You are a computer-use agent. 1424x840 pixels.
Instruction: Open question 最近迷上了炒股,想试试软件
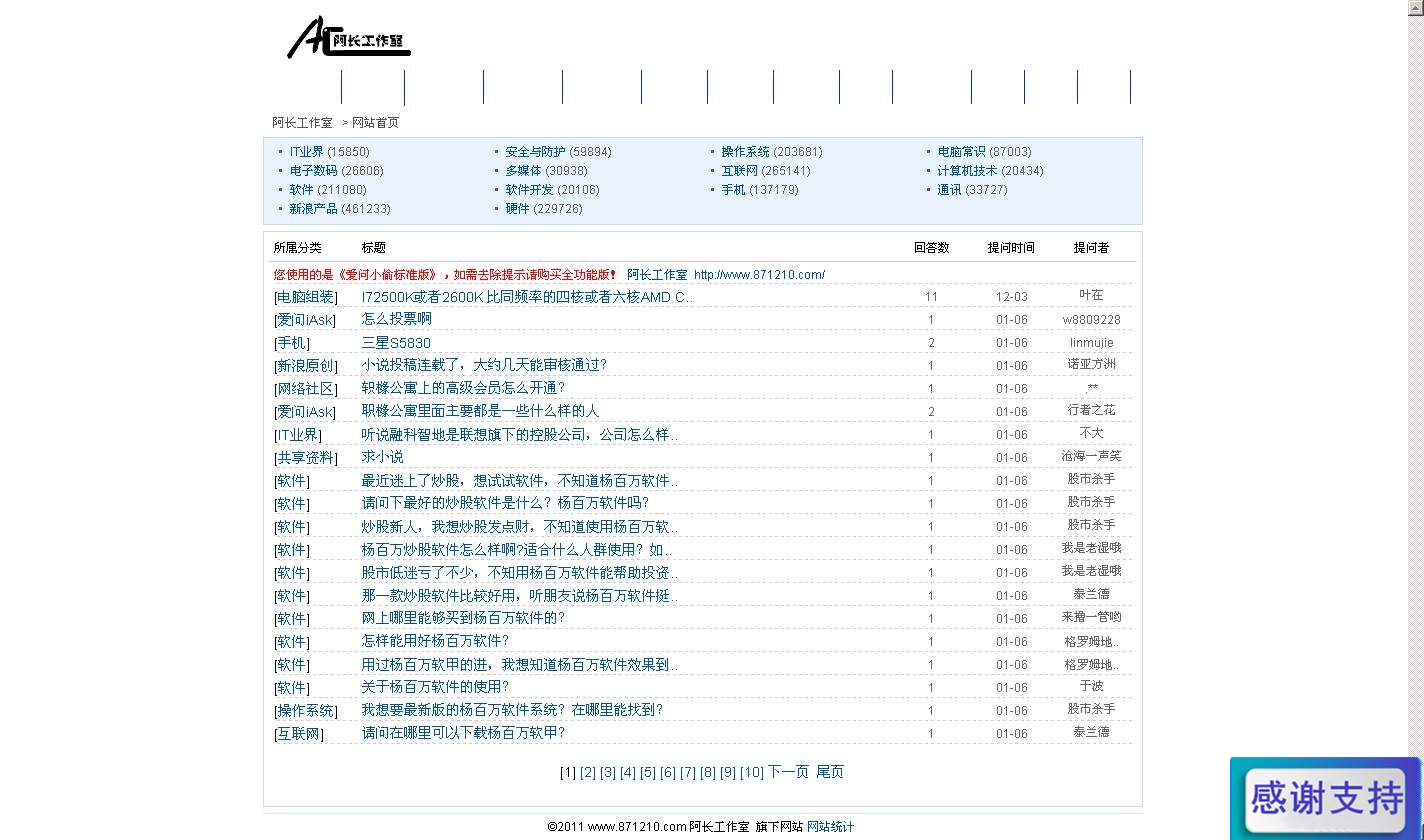click(x=519, y=481)
